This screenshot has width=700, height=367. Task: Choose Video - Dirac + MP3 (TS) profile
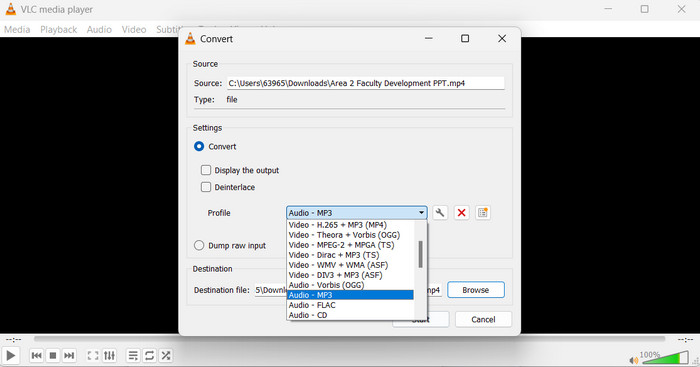350,255
